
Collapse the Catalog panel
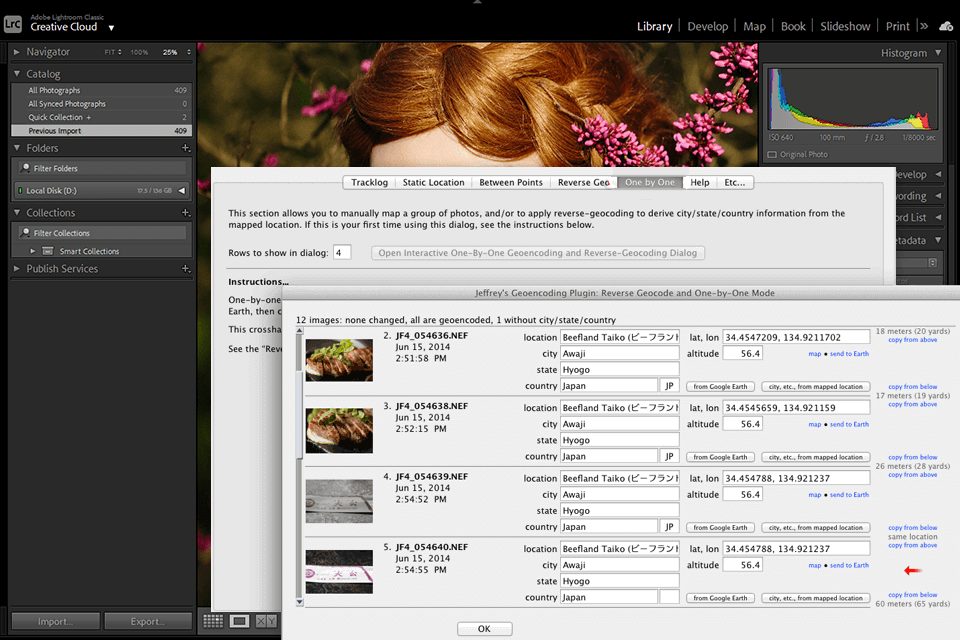pos(17,73)
